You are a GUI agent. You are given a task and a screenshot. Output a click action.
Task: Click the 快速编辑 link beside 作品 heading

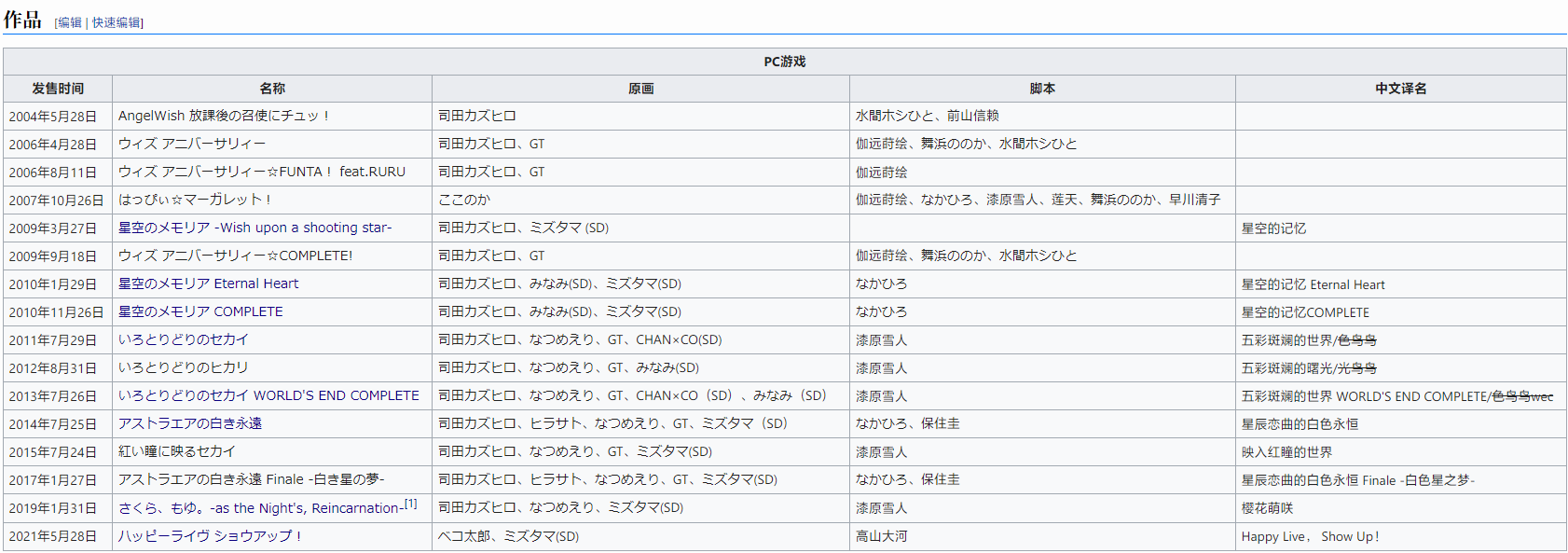click(x=116, y=22)
